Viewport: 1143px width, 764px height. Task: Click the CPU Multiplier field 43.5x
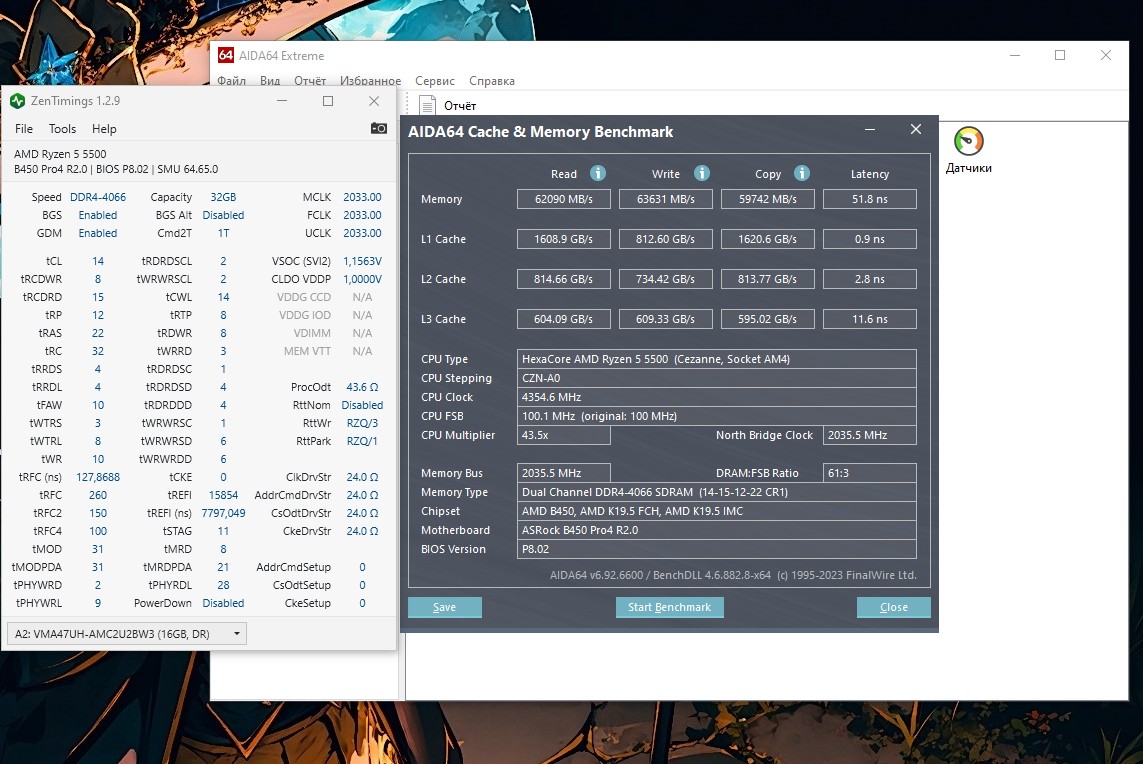563,435
